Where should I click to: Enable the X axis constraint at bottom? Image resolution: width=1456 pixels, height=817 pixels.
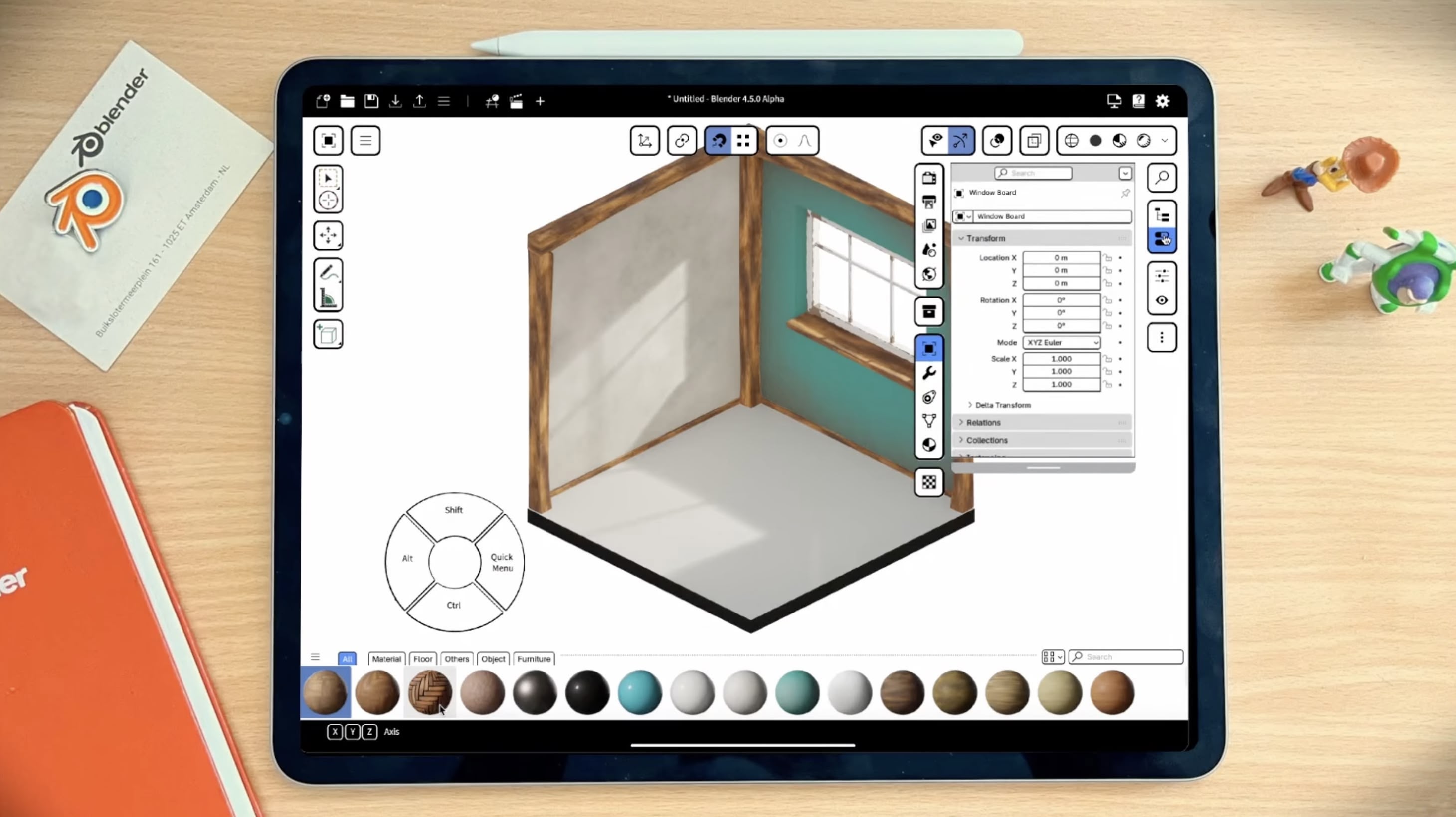[335, 732]
